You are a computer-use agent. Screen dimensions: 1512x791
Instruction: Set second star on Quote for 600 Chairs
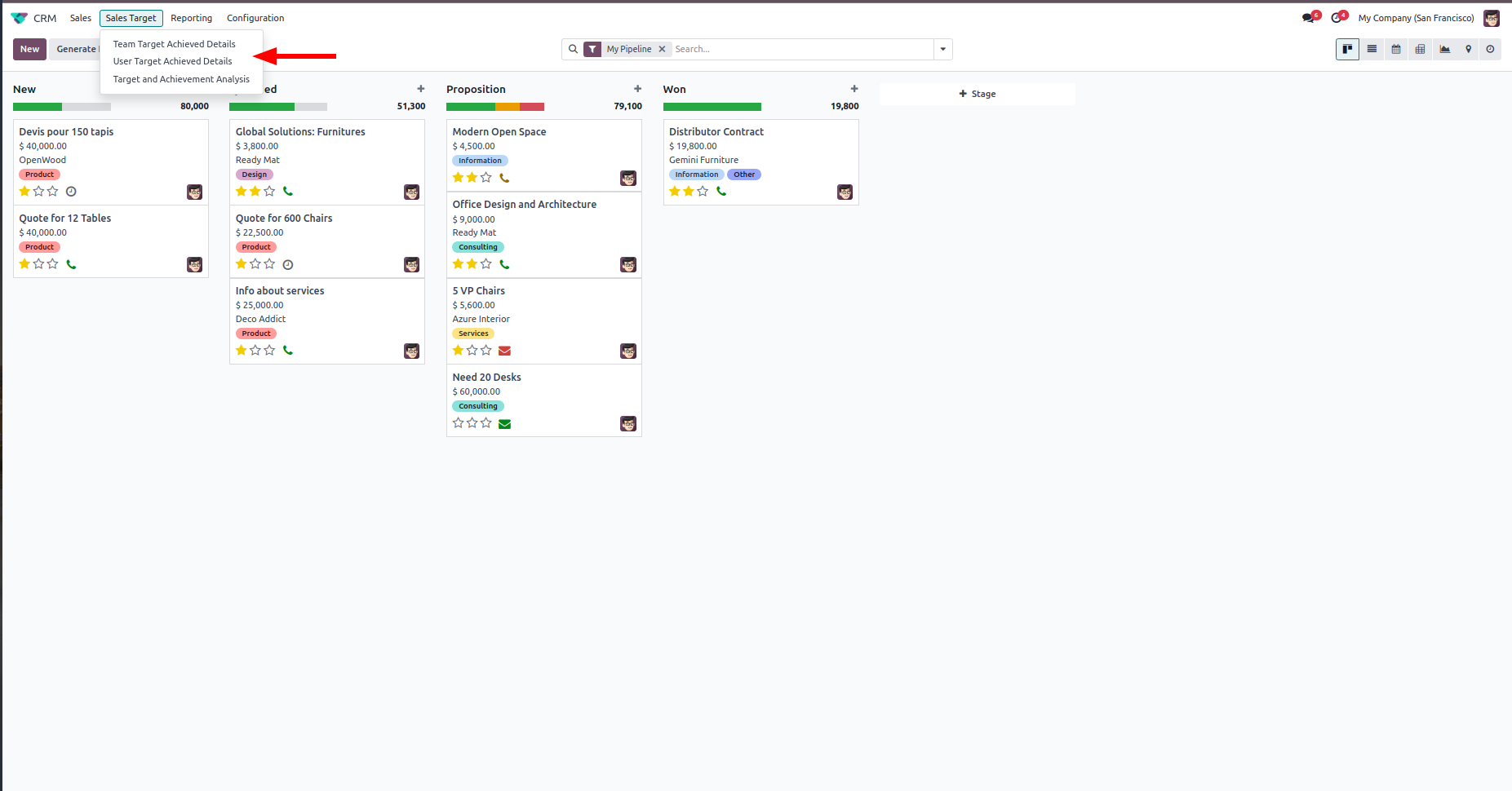(x=255, y=264)
